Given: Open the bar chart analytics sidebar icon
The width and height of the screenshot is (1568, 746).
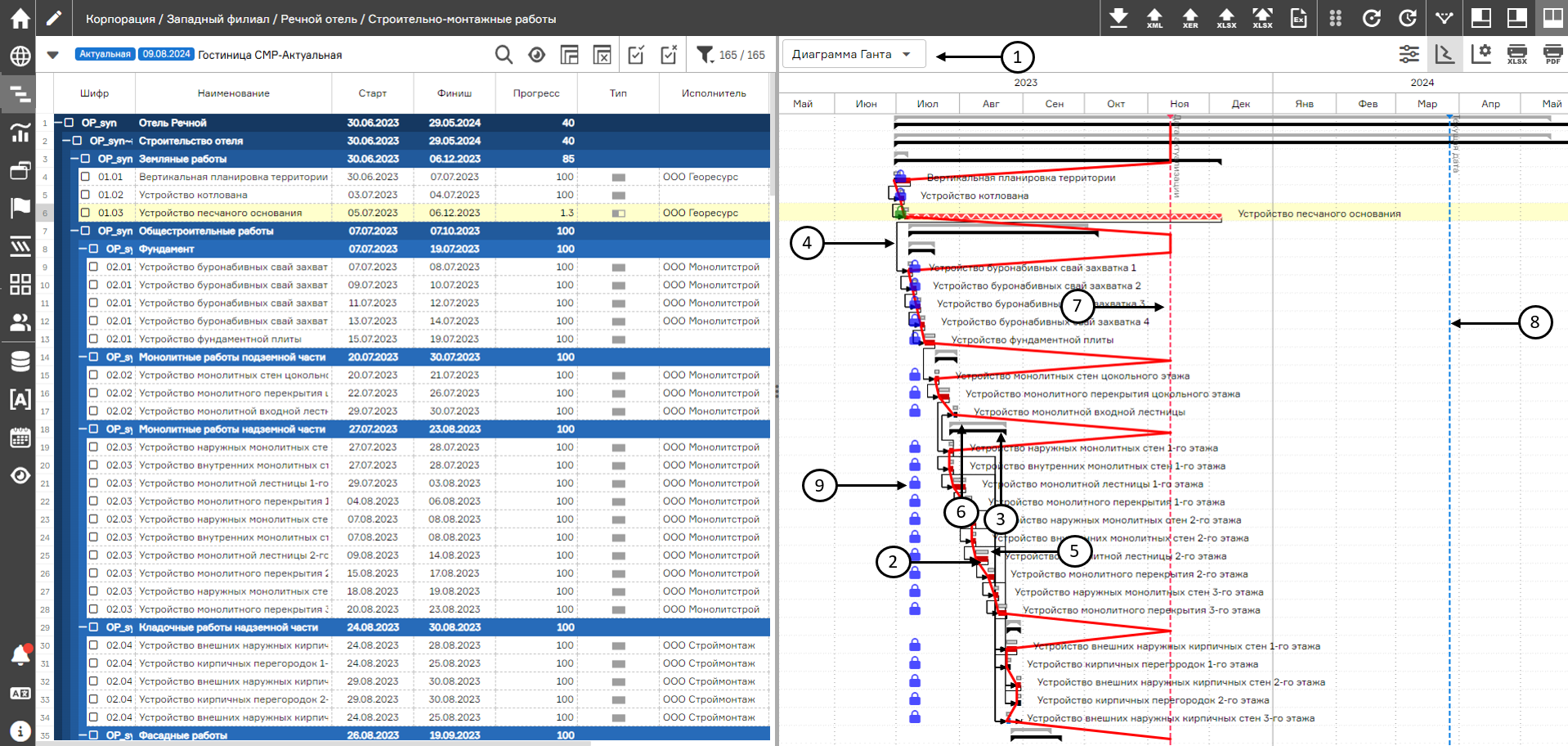Looking at the screenshot, I should tap(20, 133).
